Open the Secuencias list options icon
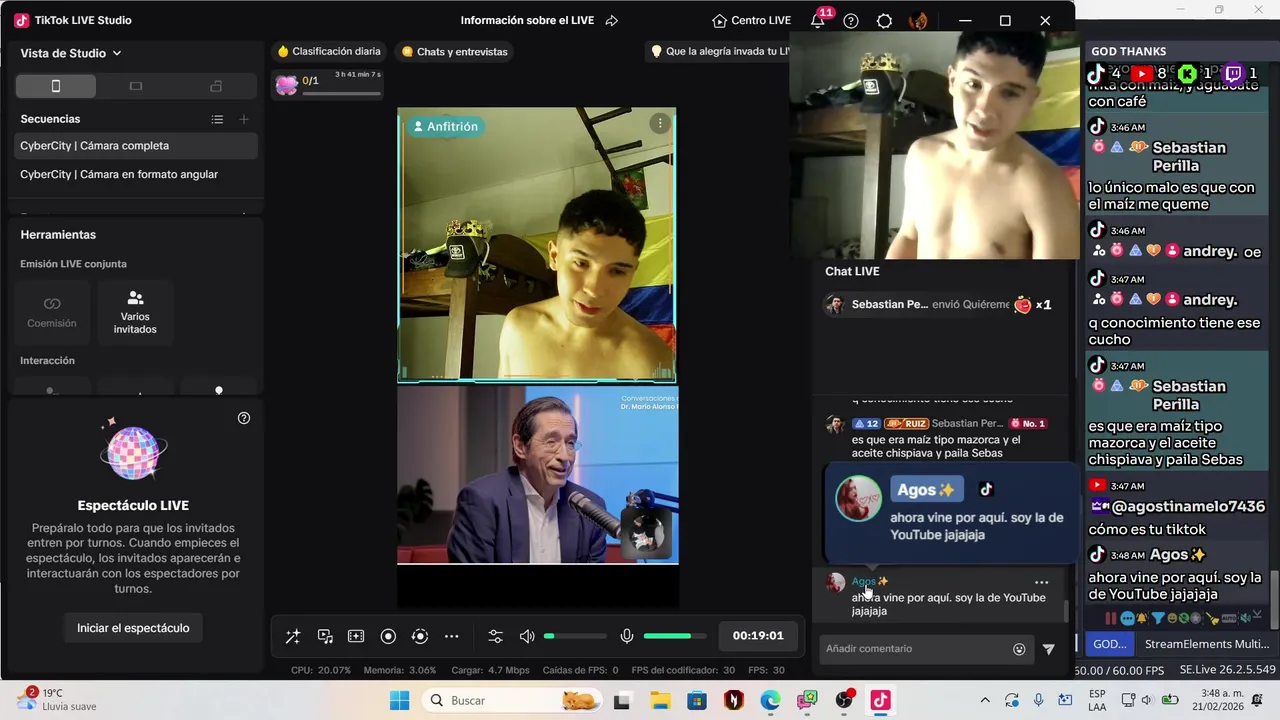The height and width of the screenshot is (720, 1280). (217, 119)
